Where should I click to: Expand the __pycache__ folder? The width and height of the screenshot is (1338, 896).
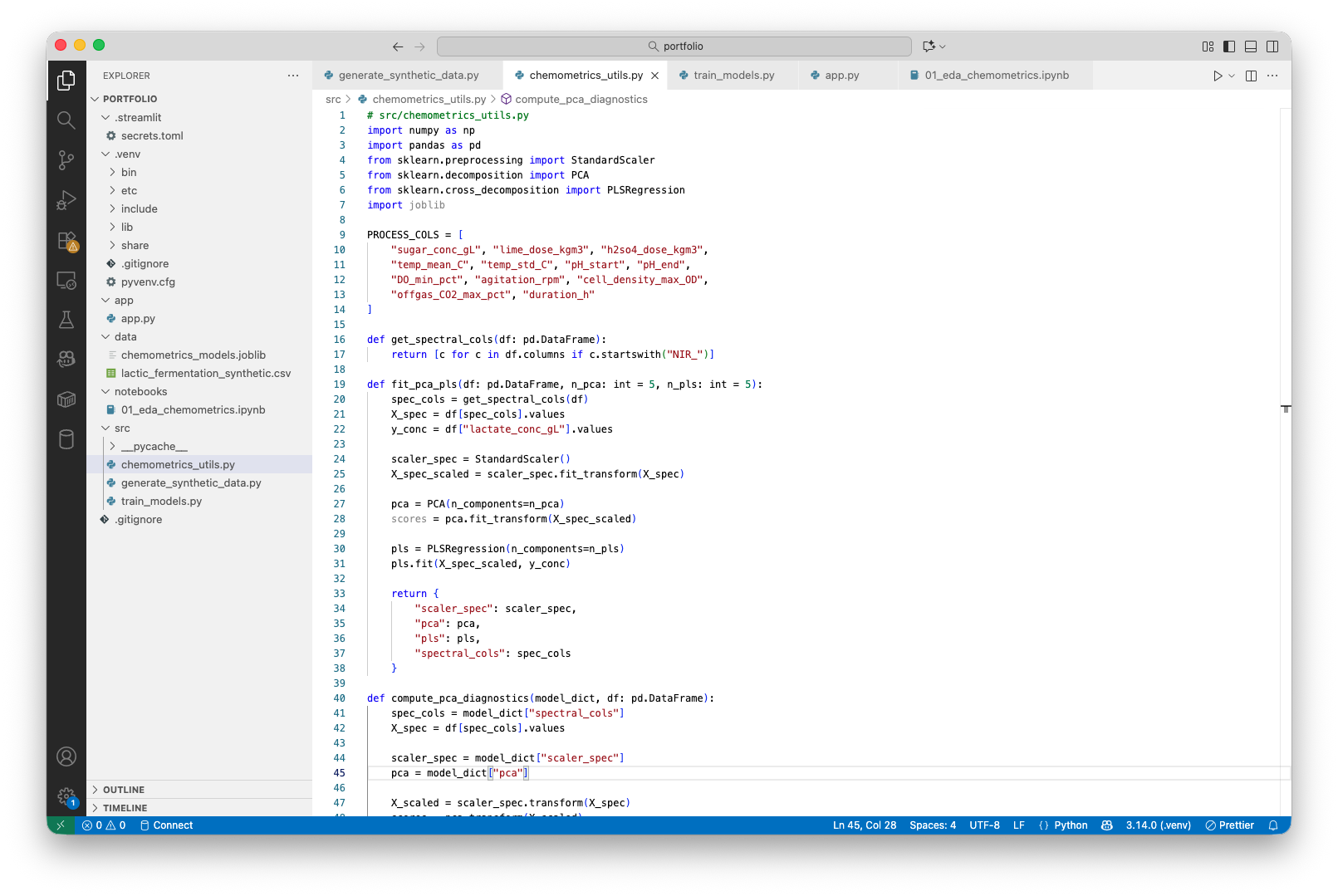click(154, 447)
